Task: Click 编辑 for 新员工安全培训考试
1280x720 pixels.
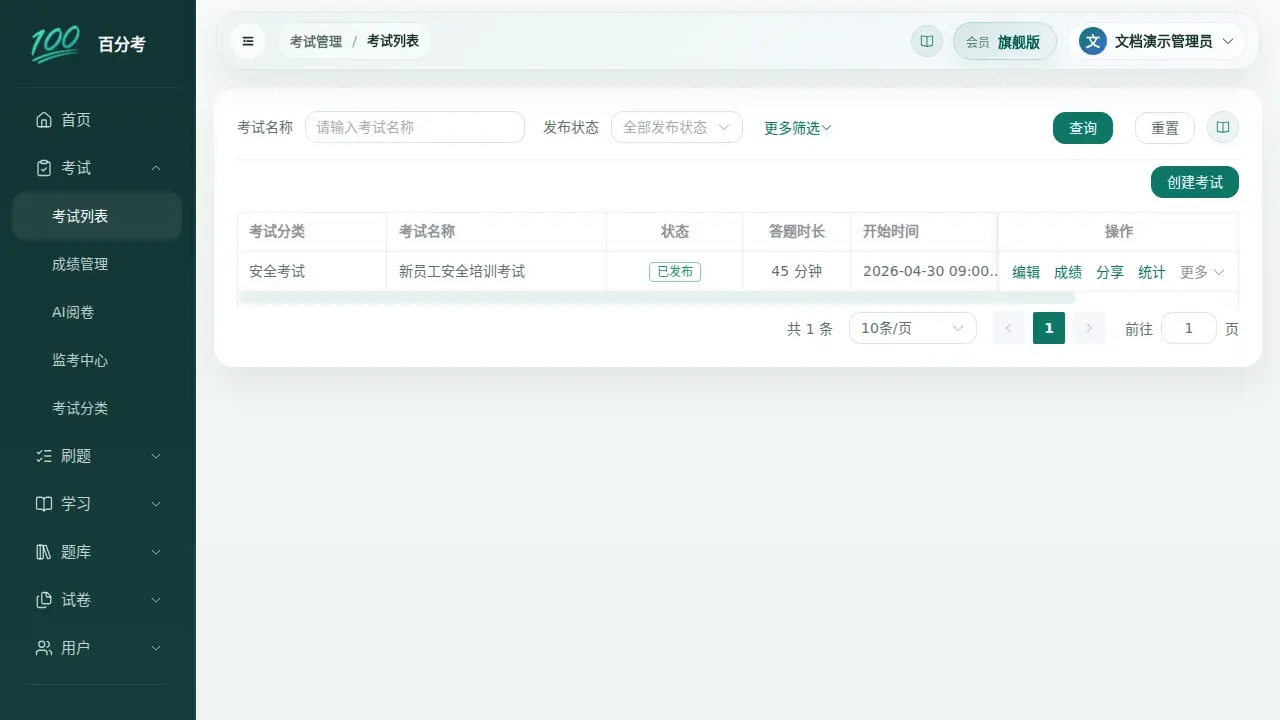Action: pyautogui.click(x=1026, y=272)
